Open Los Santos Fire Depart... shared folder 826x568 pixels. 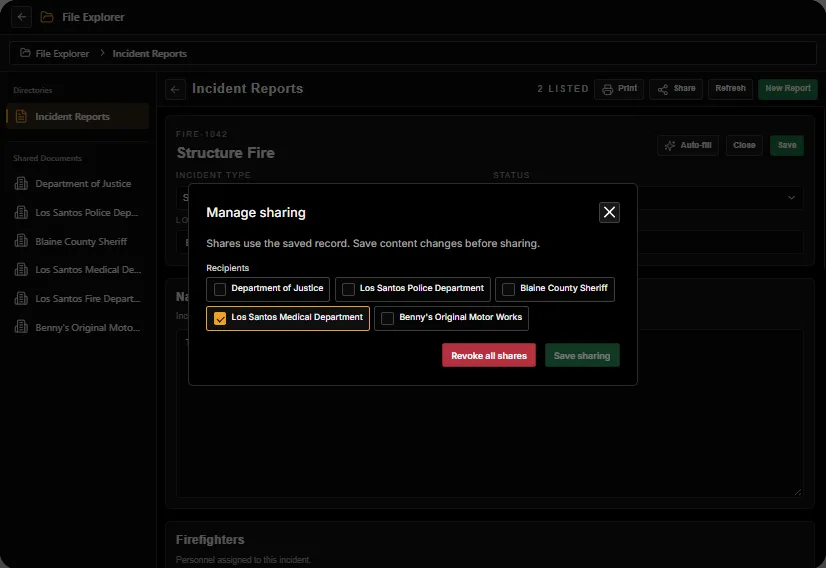[x=77, y=299]
